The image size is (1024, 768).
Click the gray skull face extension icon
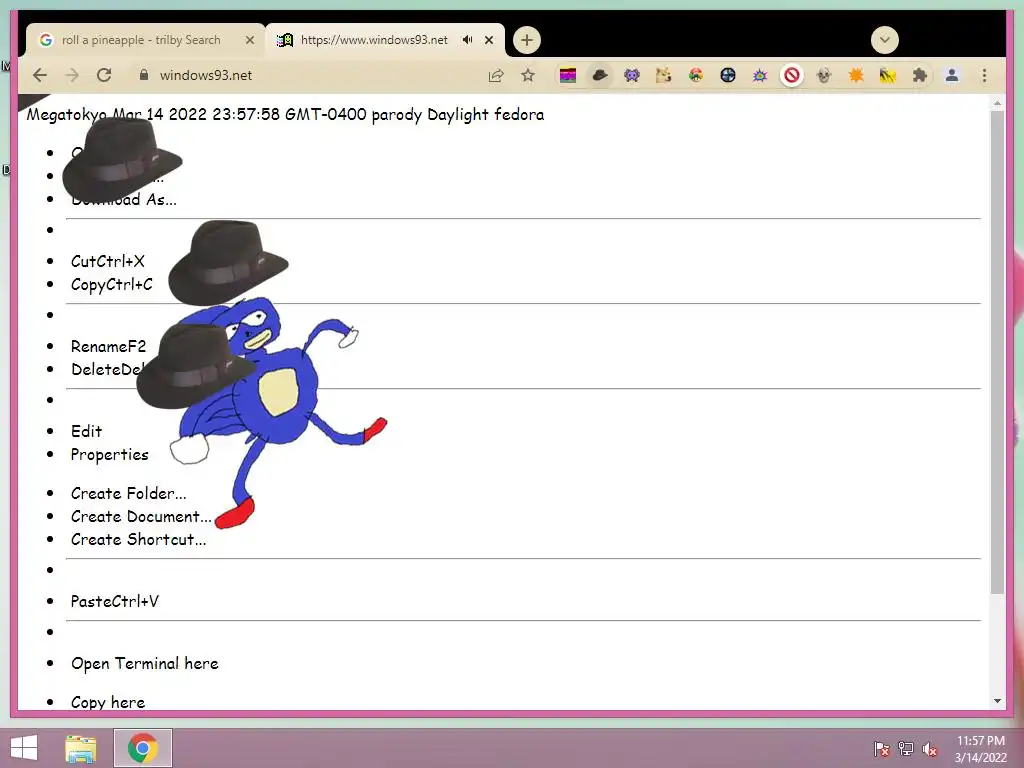pos(824,76)
